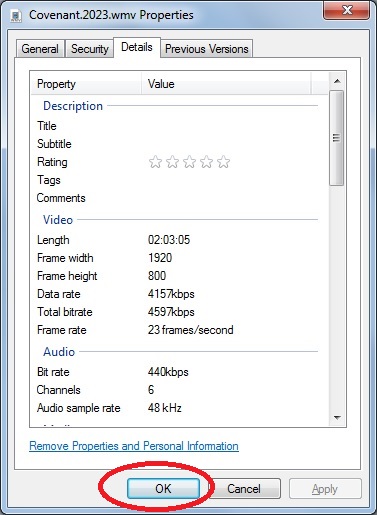Screen dimensions: 377x515
Task: Select the Comments property row
Action: coord(177,198)
